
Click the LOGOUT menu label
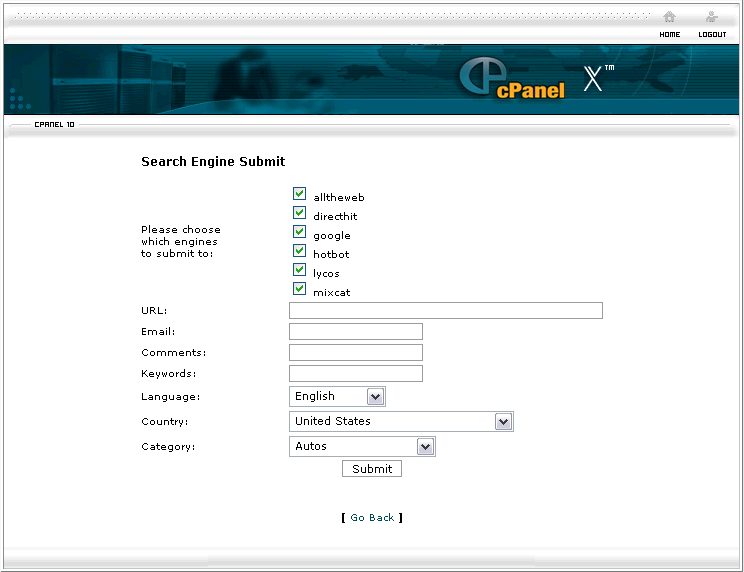pos(712,35)
